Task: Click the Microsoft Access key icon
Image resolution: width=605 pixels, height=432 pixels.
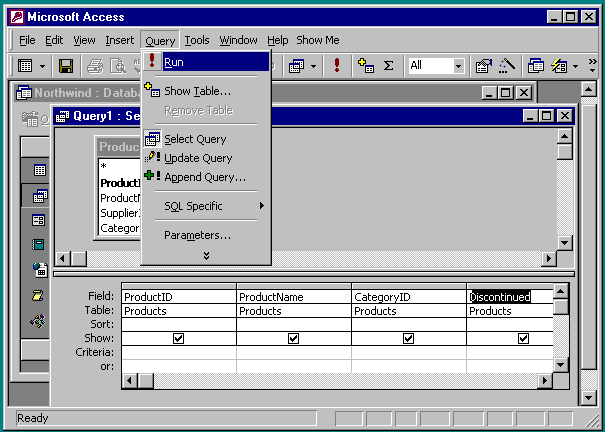Action: (x=17, y=17)
